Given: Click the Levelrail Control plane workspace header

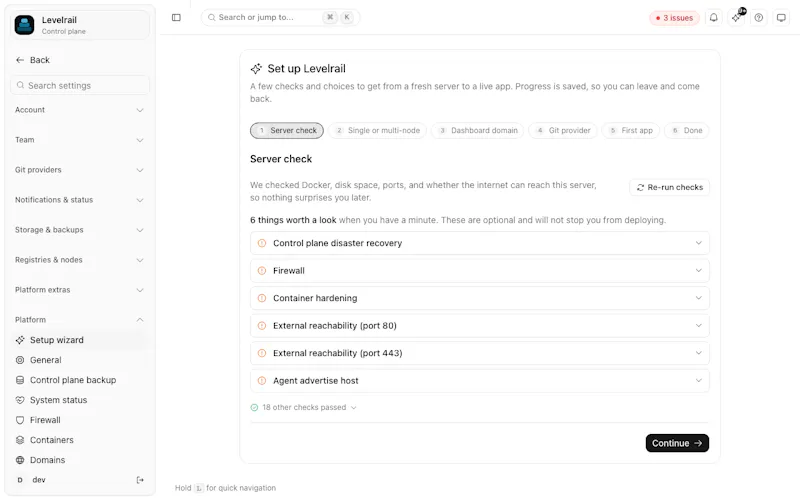Looking at the screenshot, I should 80,24.
